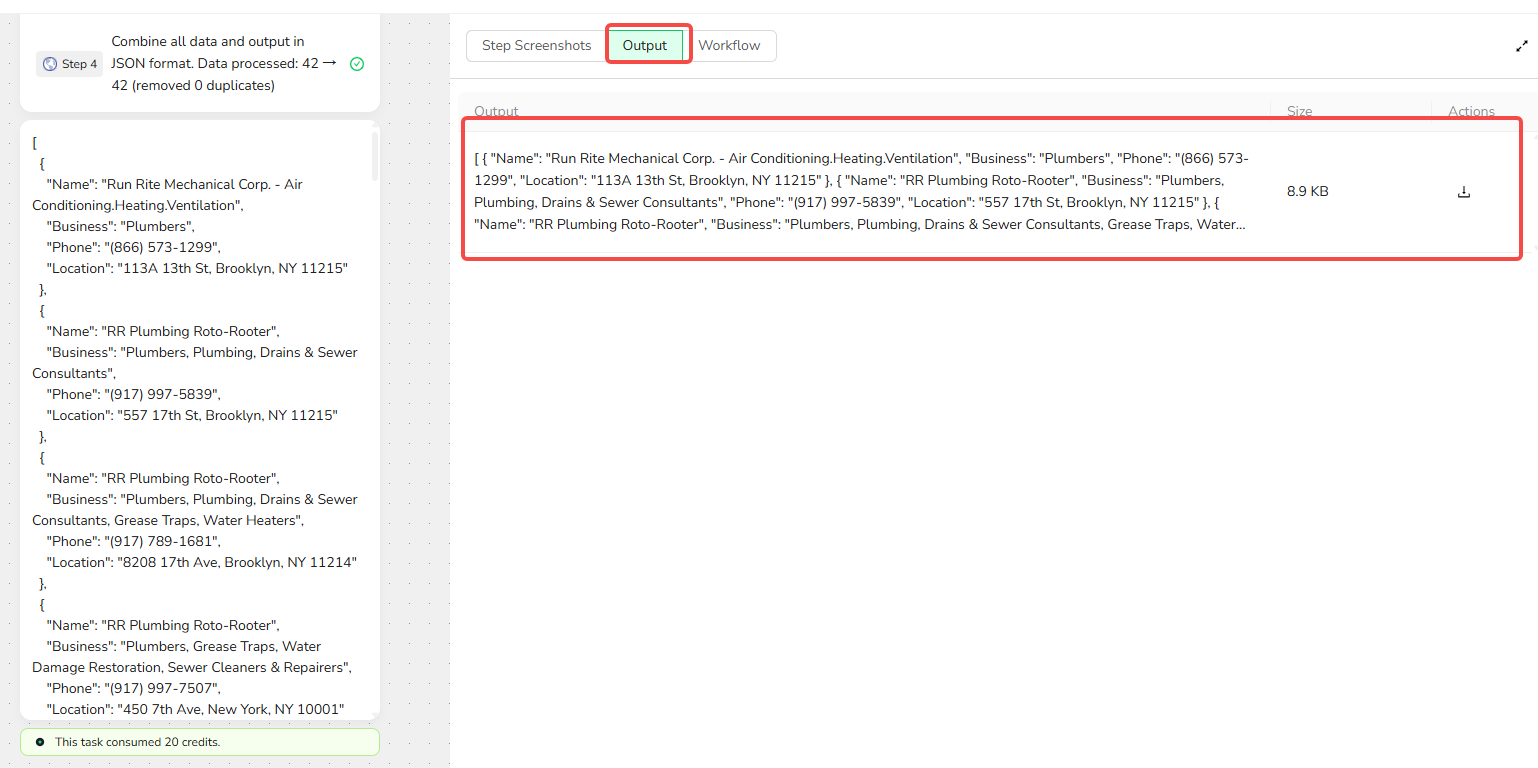This screenshot has height=768, width=1538.
Task: Click the 8.9 KB size cell
Action: 1307,192
